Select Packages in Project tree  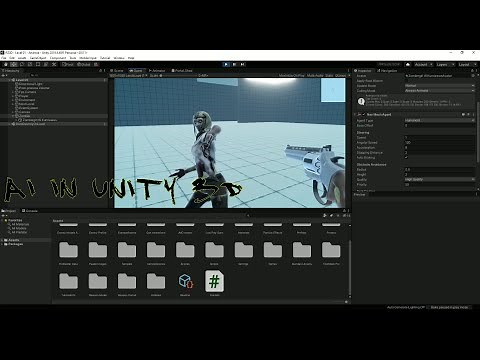tap(15, 244)
